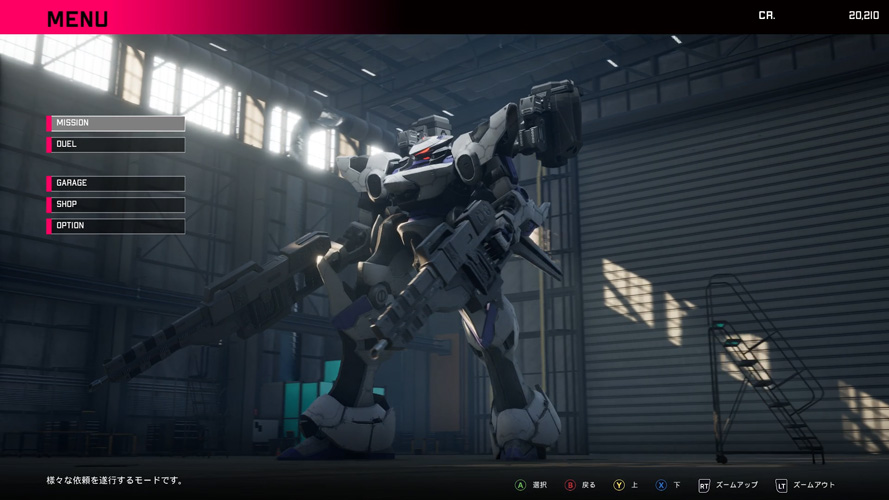Open the GARAGE menu entry
Screen dimensions: 889x500
coord(116,183)
